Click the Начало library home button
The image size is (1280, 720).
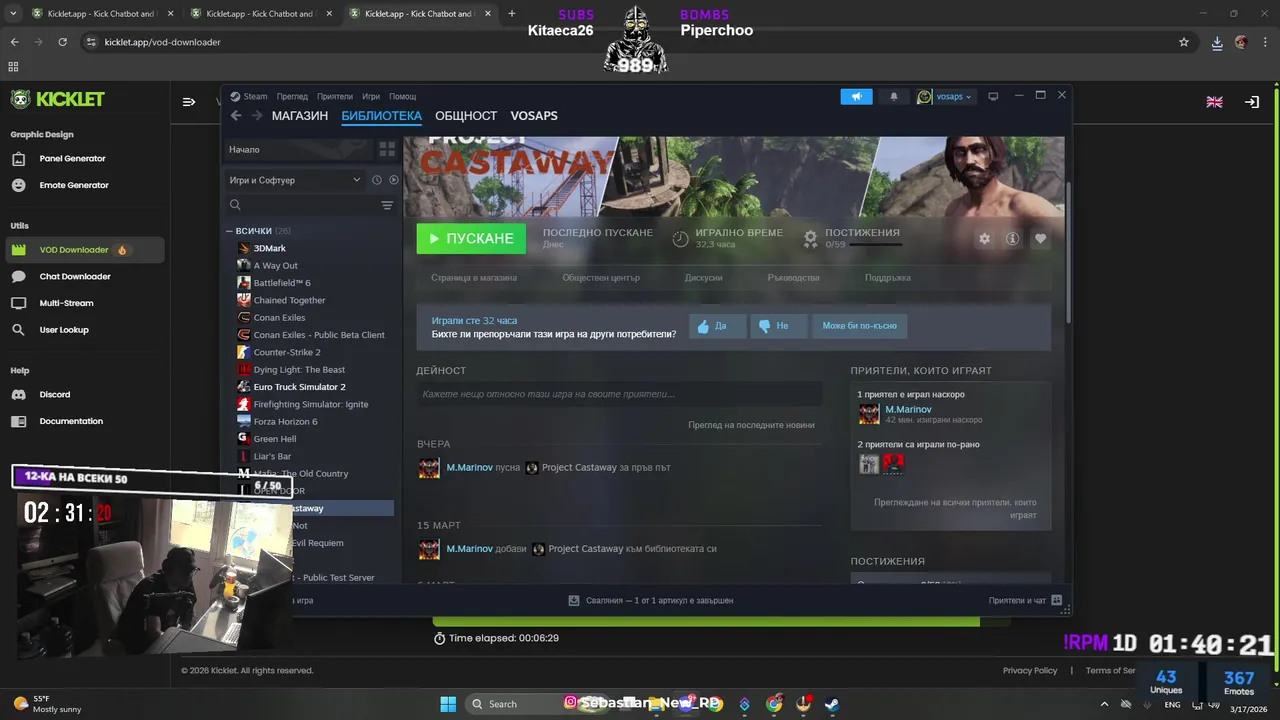(297, 149)
